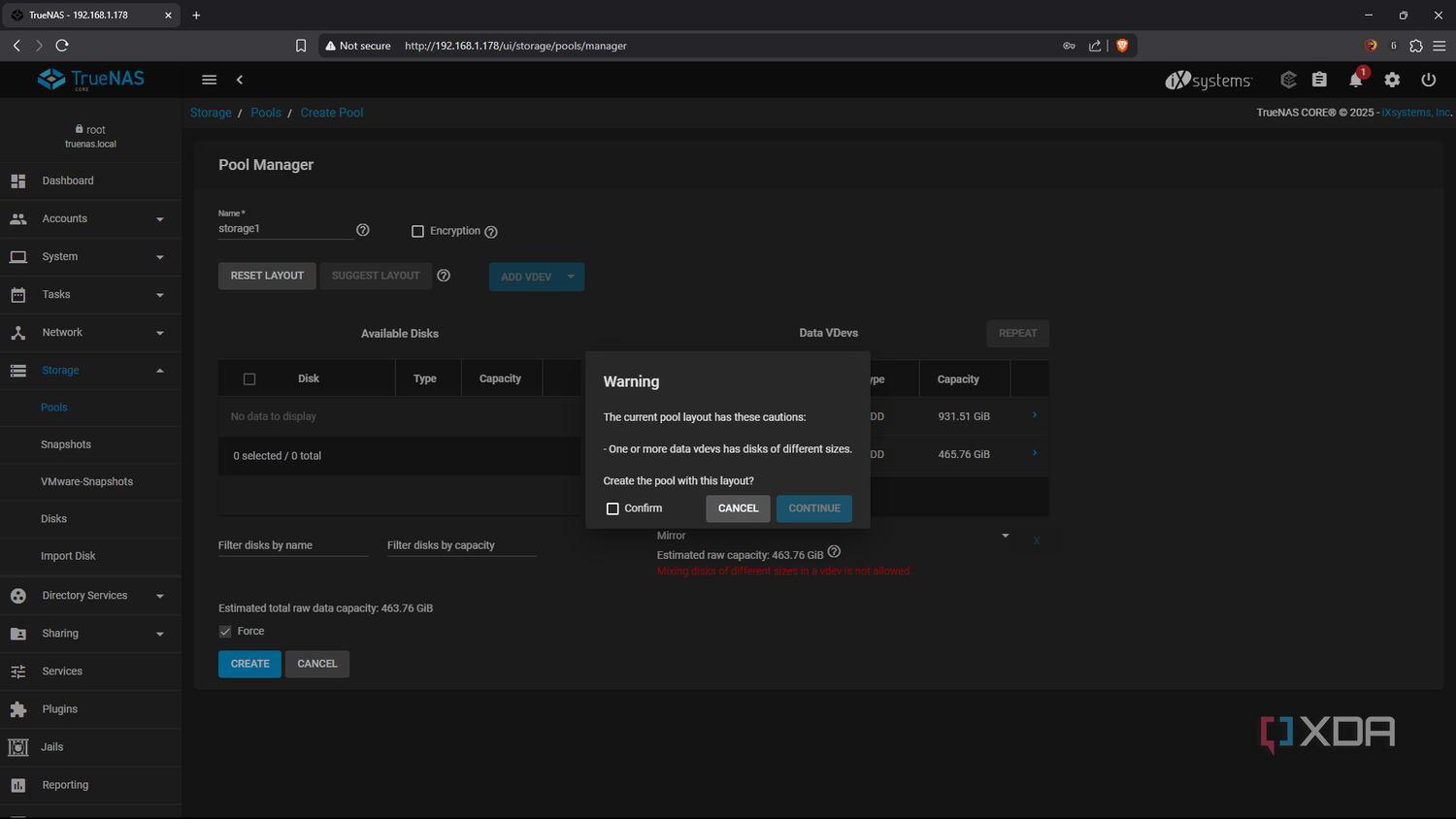
Task: Click the collapse sidebar chevron icon
Action: (x=240, y=80)
